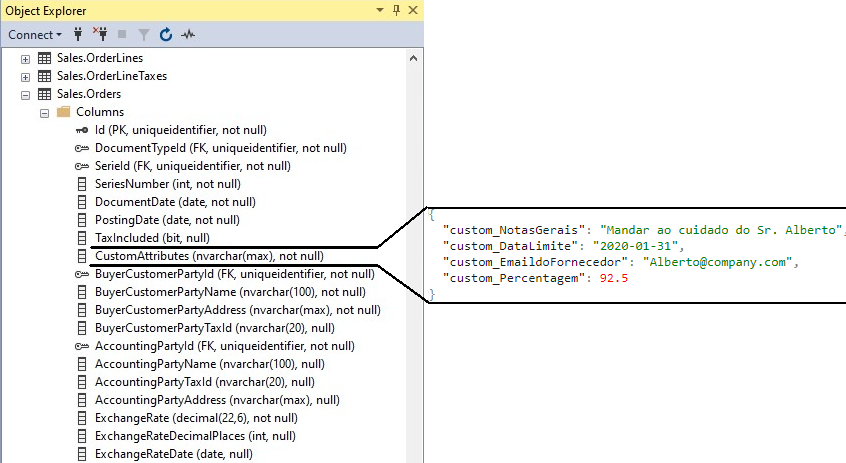Click the column icon beside AccountingPartyName

tap(82, 364)
